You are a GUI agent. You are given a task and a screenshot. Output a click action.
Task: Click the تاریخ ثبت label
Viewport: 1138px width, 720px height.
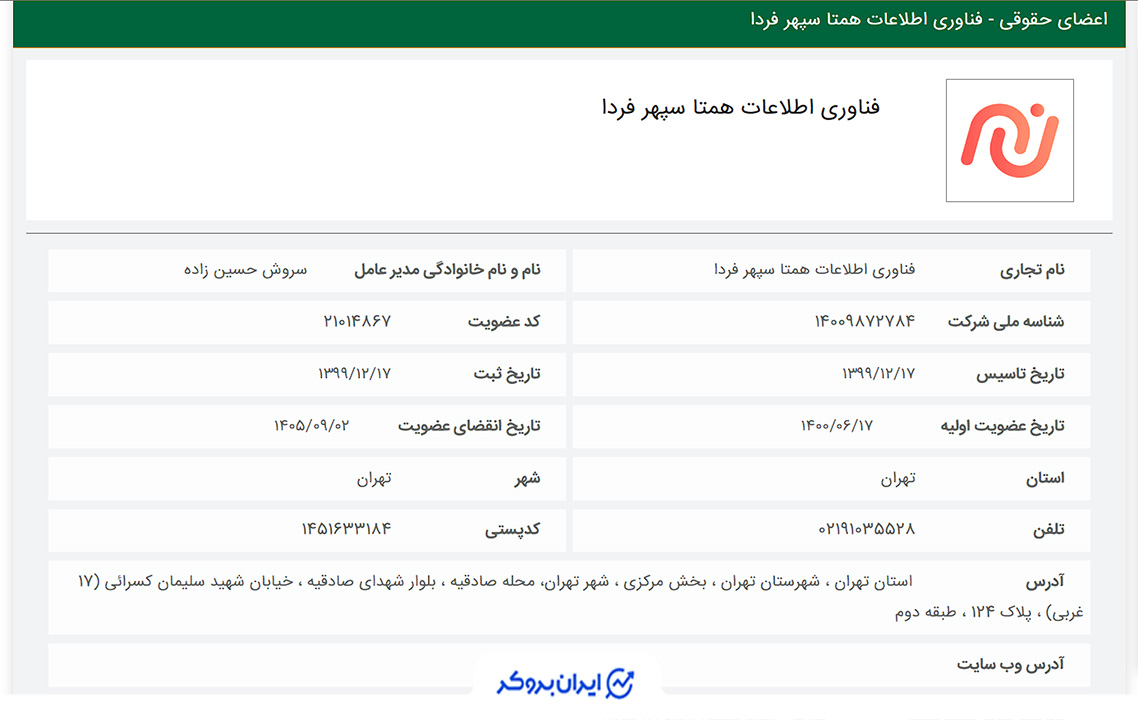tap(507, 374)
